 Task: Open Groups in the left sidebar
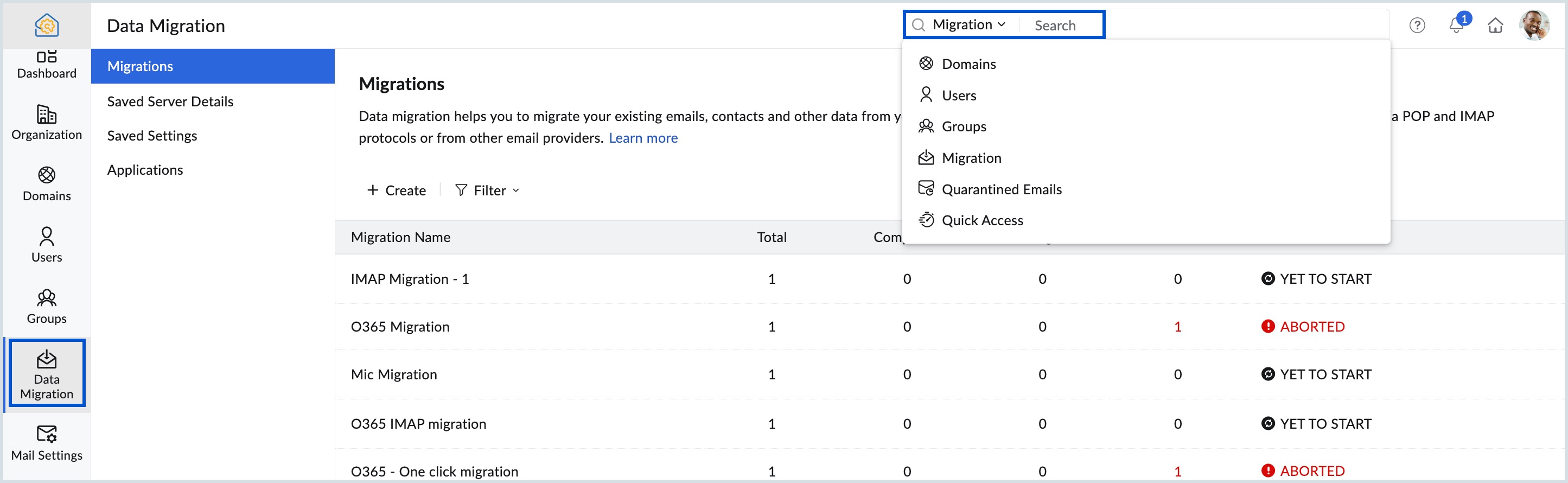[46, 306]
